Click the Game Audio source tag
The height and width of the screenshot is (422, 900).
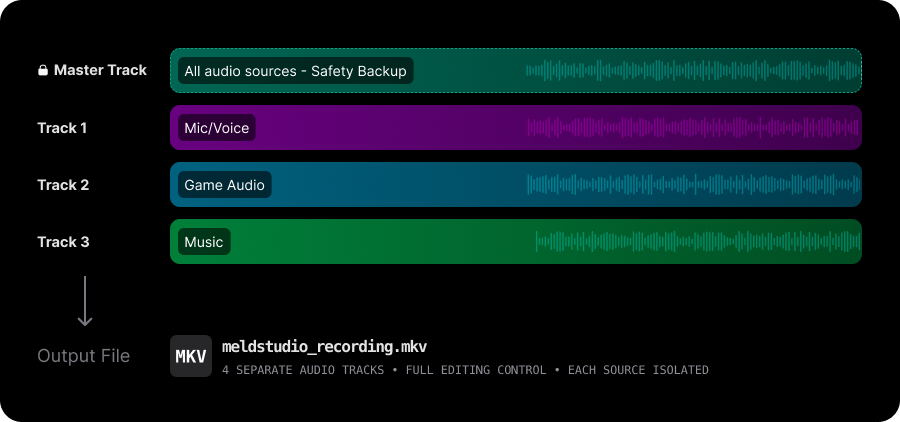[x=224, y=185]
